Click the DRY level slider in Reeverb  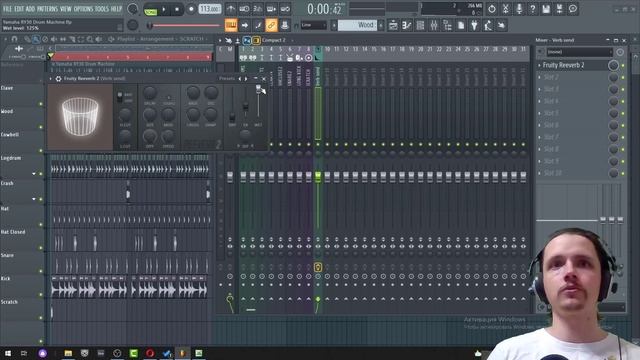tap(232, 104)
